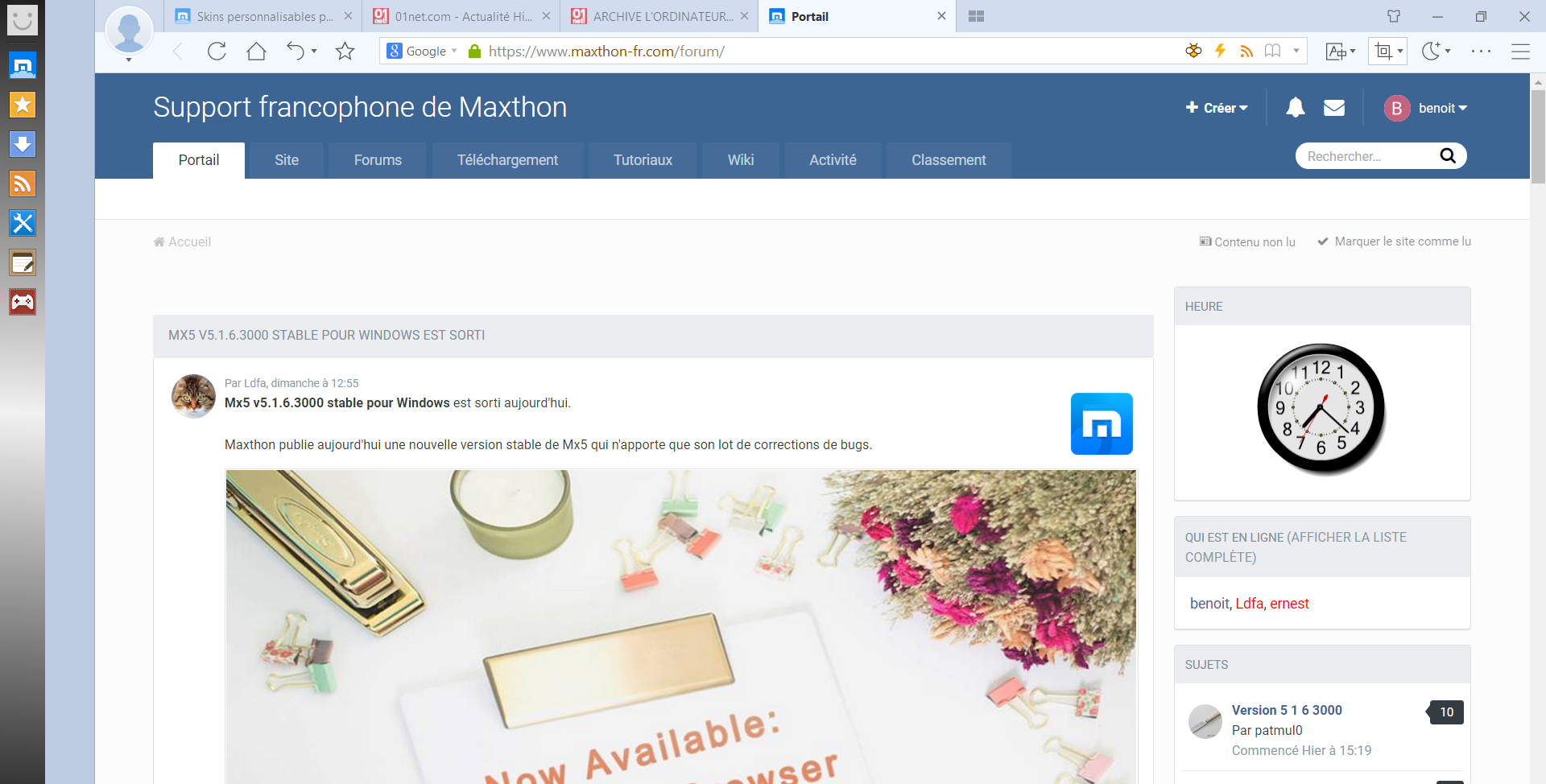1546x784 pixels.
Task: Reload the current page
Action: 217,52
